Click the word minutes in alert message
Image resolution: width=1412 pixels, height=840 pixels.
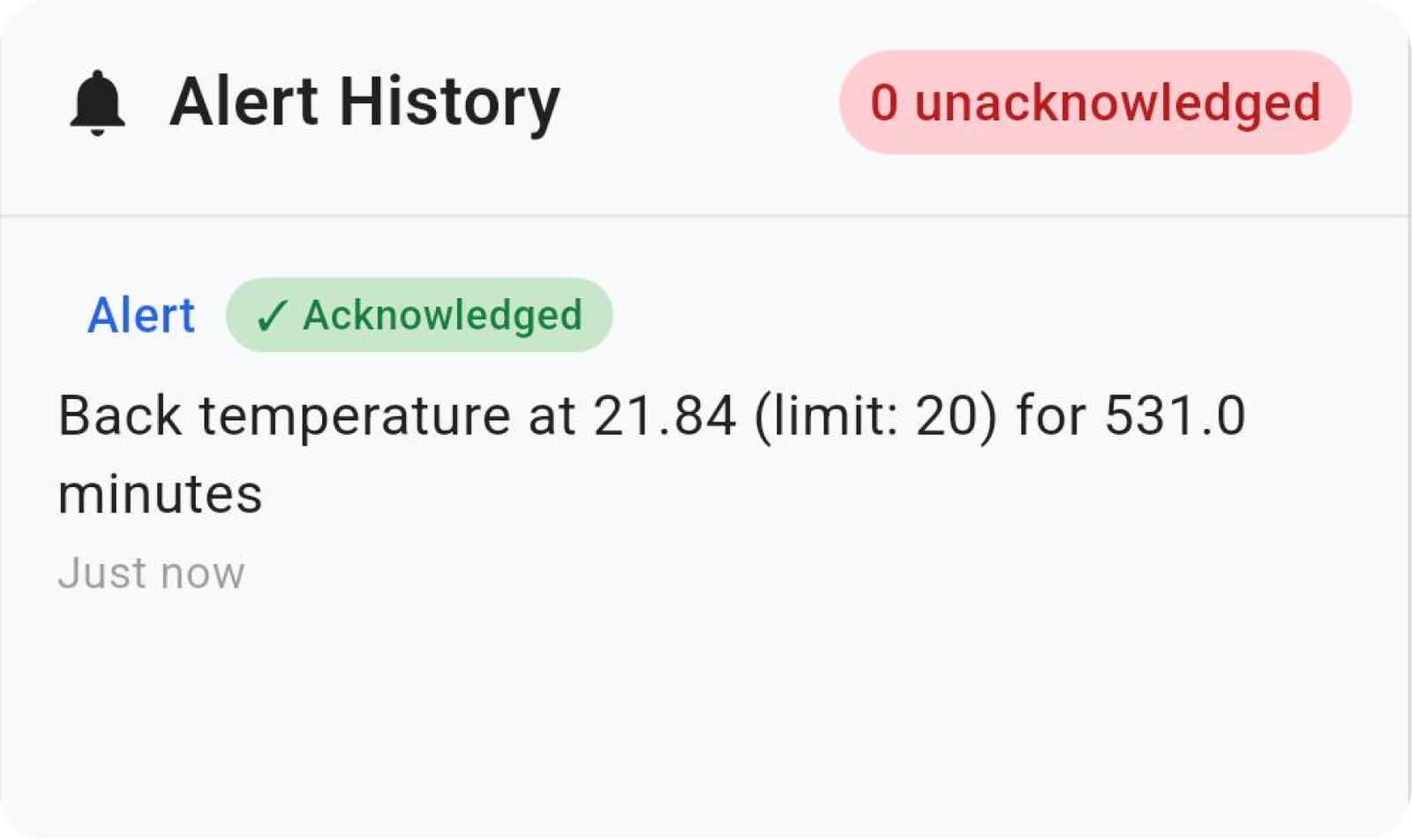[160, 493]
